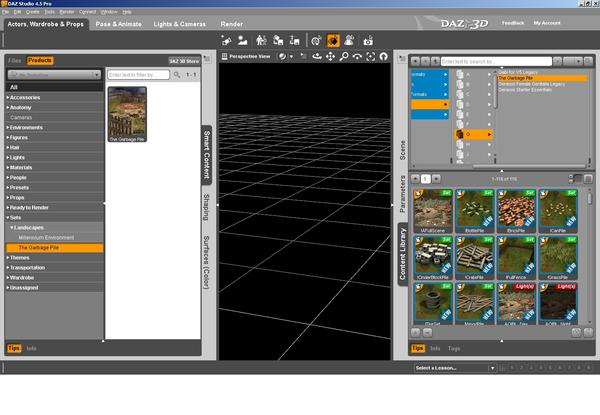
Task: Click the pale figure toolbar icon
Action: point(349,40)
